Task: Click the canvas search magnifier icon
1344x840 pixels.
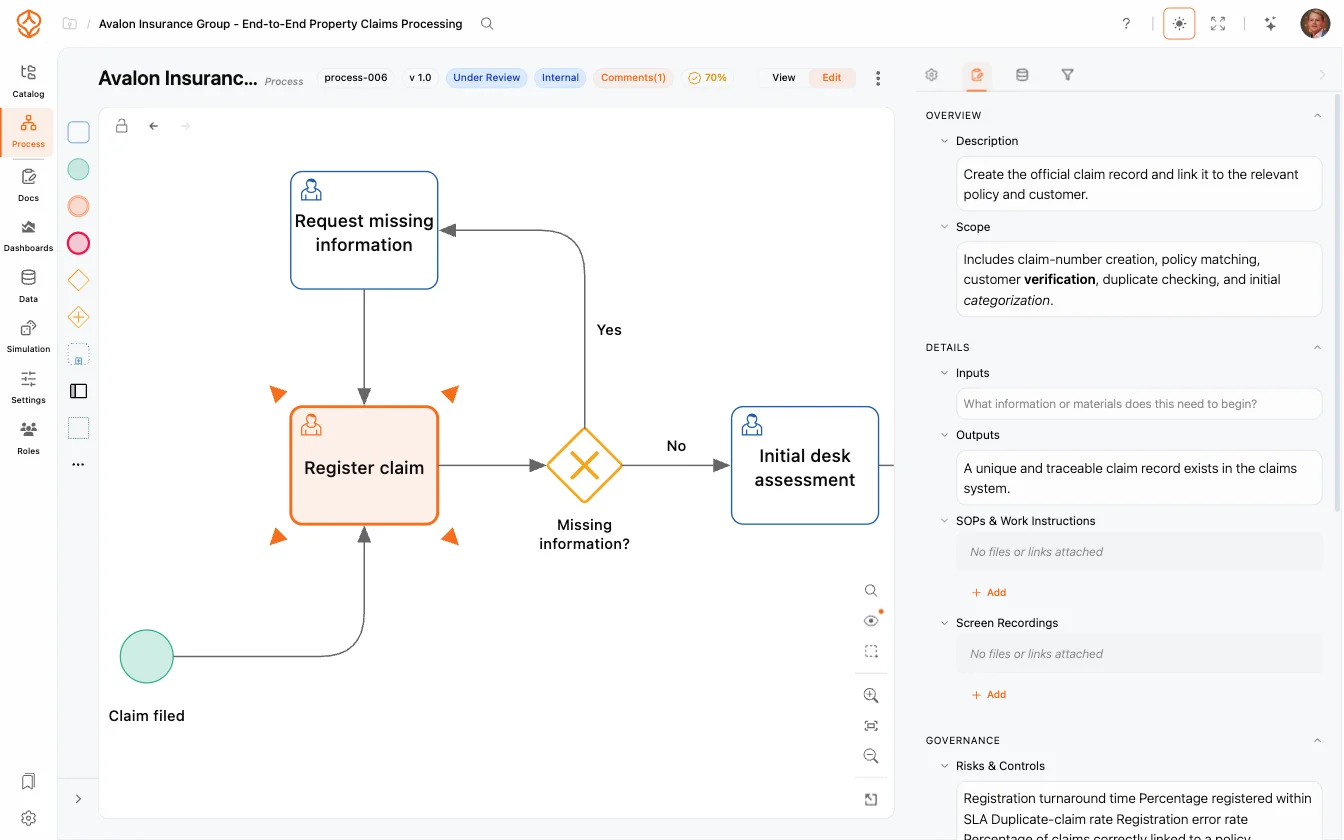Action: pos(871,591)
